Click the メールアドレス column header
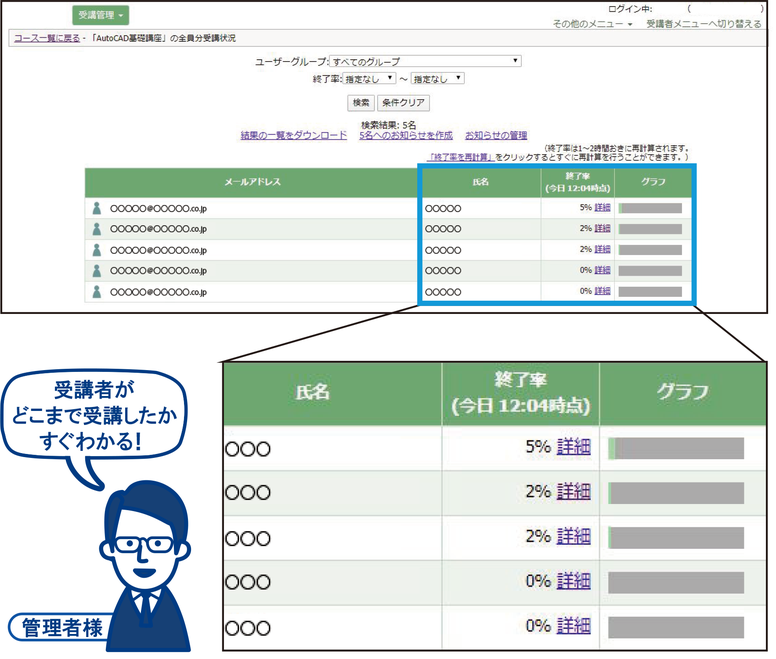This screenshot has height=659, width=776. 252,182
